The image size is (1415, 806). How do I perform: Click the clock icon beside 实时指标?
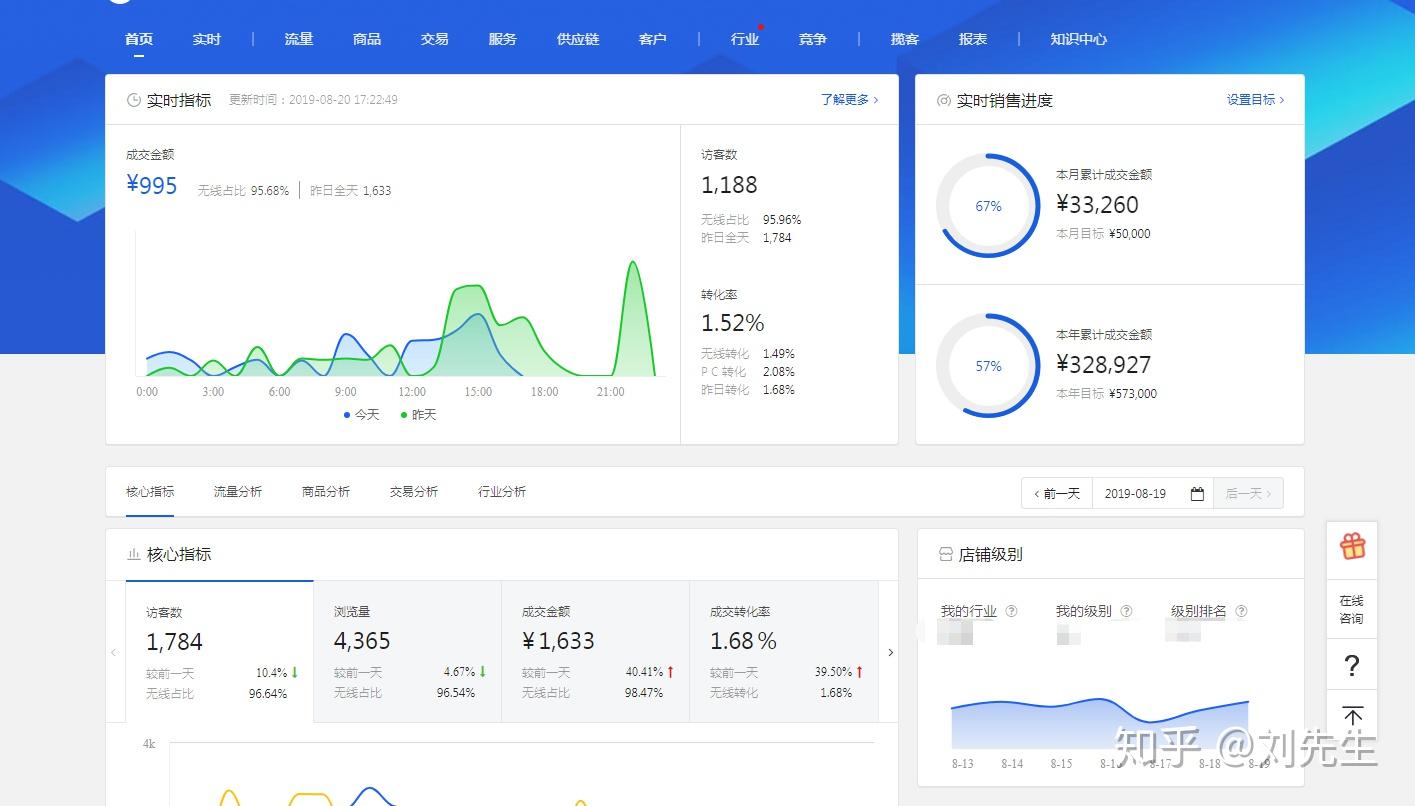click(134, 100)
